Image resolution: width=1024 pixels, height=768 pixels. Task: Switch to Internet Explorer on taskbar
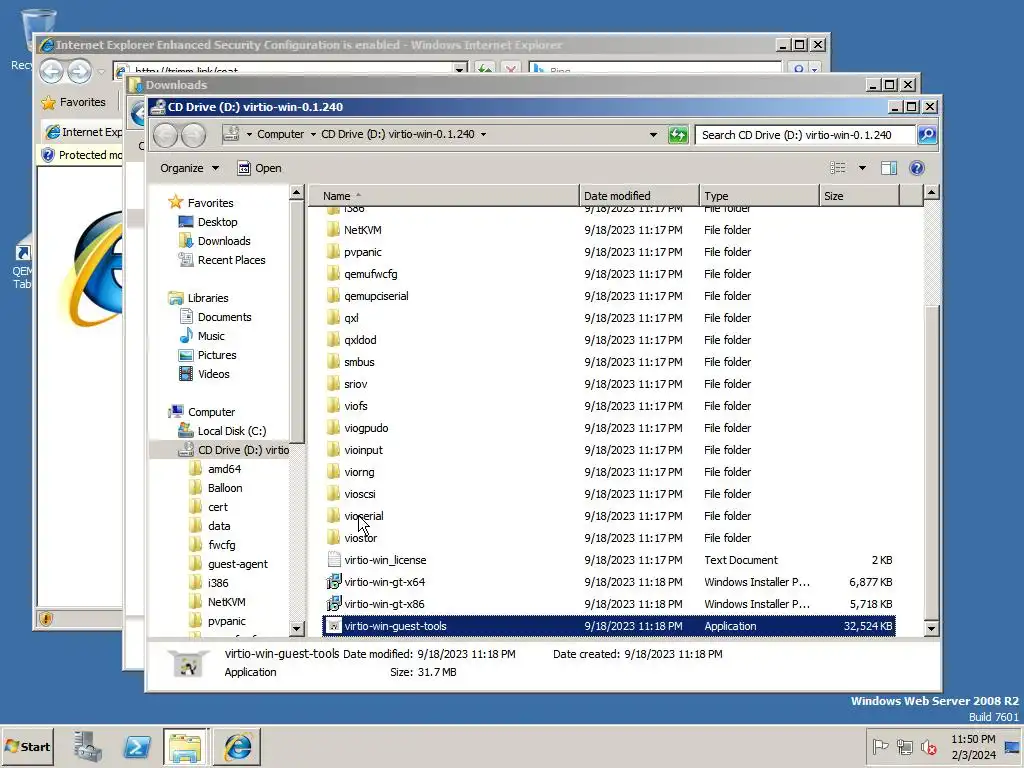236,746
